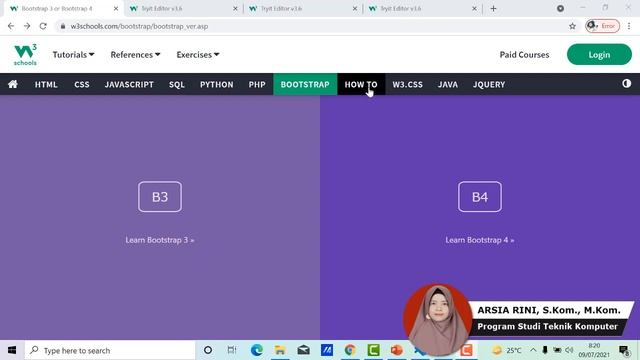
Task: Show hidden system tray icons
Action: pos(533,350)
